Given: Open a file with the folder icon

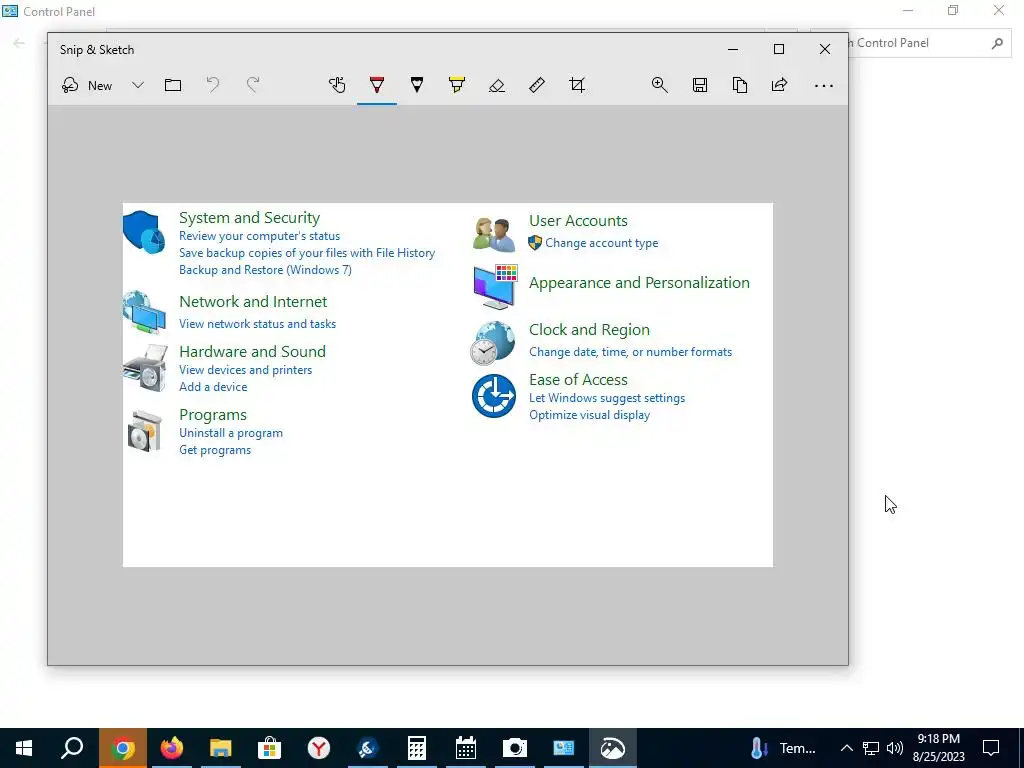Looking at the screenshot, I should pyautogui.click(x=173, y=86).
